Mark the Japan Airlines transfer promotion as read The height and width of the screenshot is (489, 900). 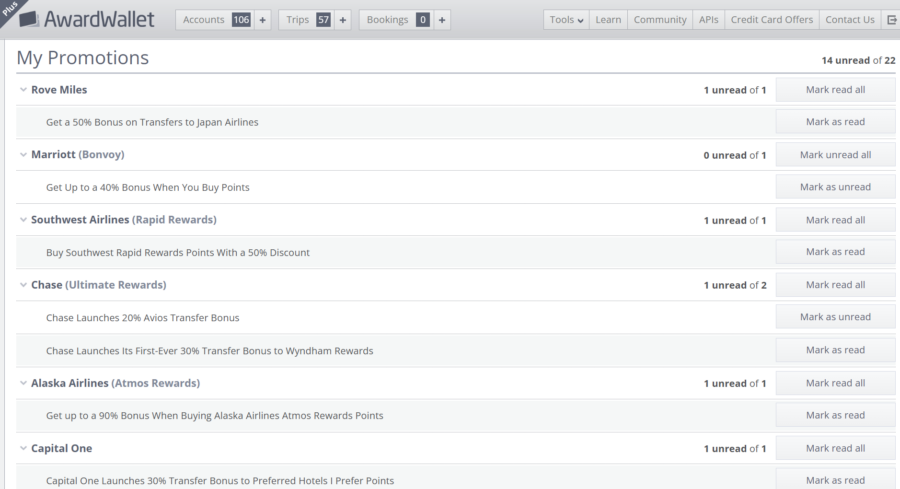click(x=835, y=122)
